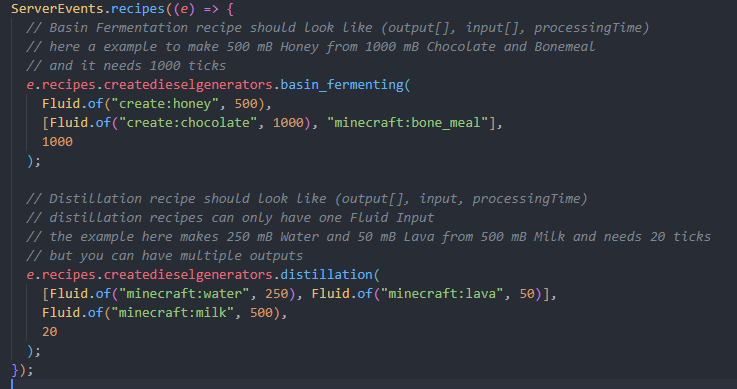This screenshot has height=389, width=737.
Task: Click the final closing "});" line
Action: coord(22,370)
